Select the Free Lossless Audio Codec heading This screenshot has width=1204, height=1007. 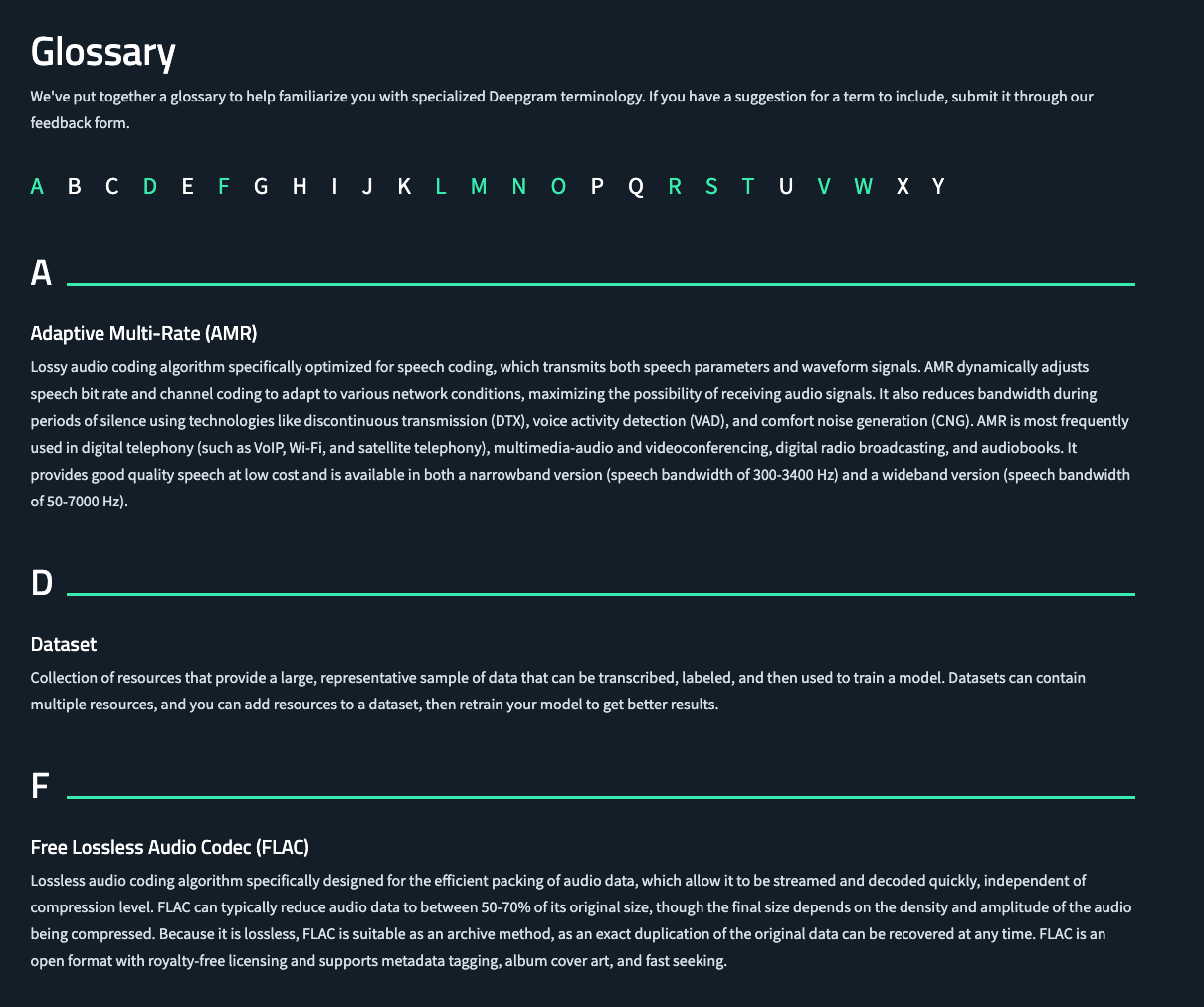point(169,847)
